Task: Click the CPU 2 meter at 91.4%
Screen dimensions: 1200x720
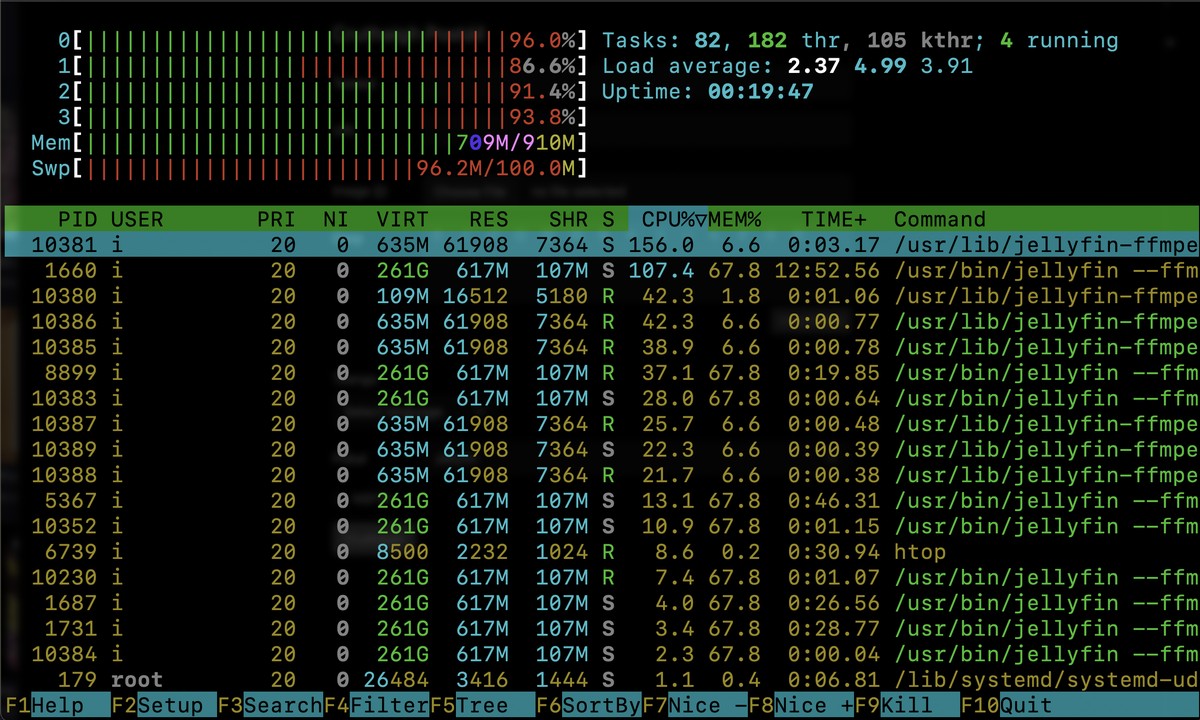Action: point(322,92)
